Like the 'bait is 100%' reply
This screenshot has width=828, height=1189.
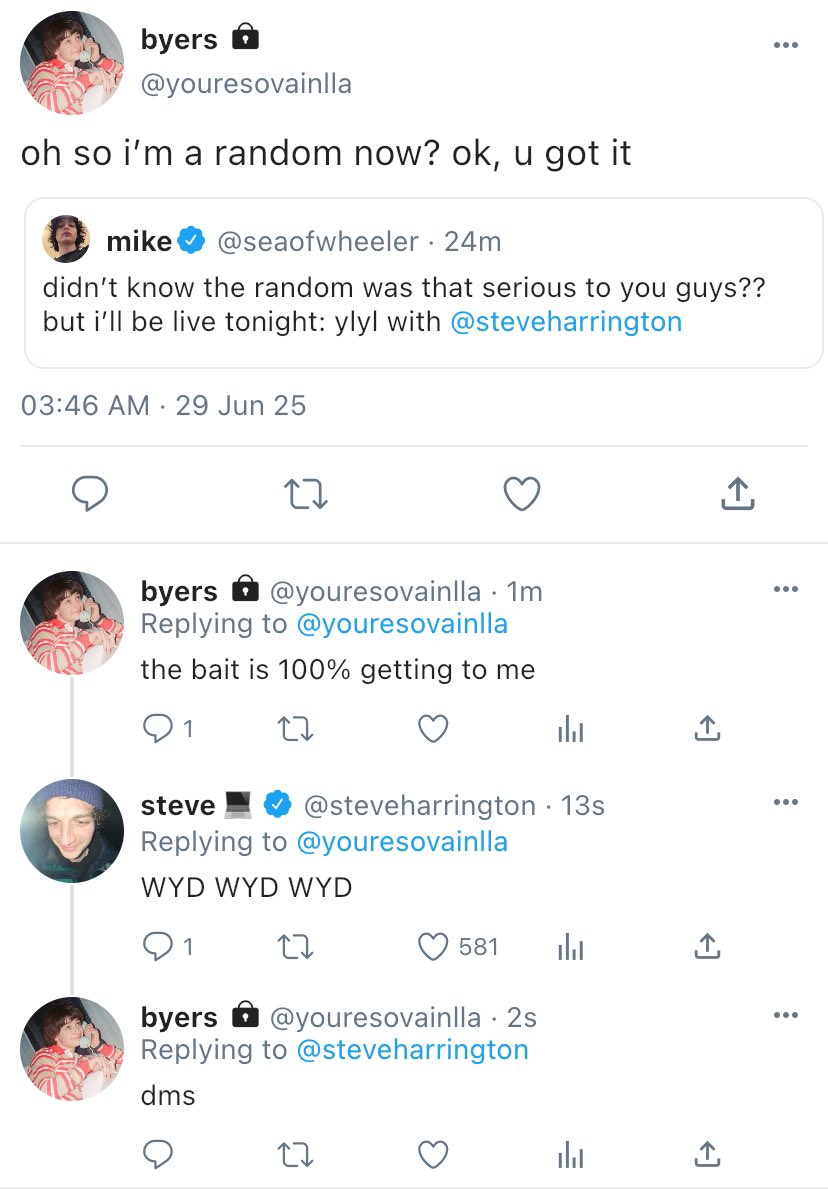(433, 730)
